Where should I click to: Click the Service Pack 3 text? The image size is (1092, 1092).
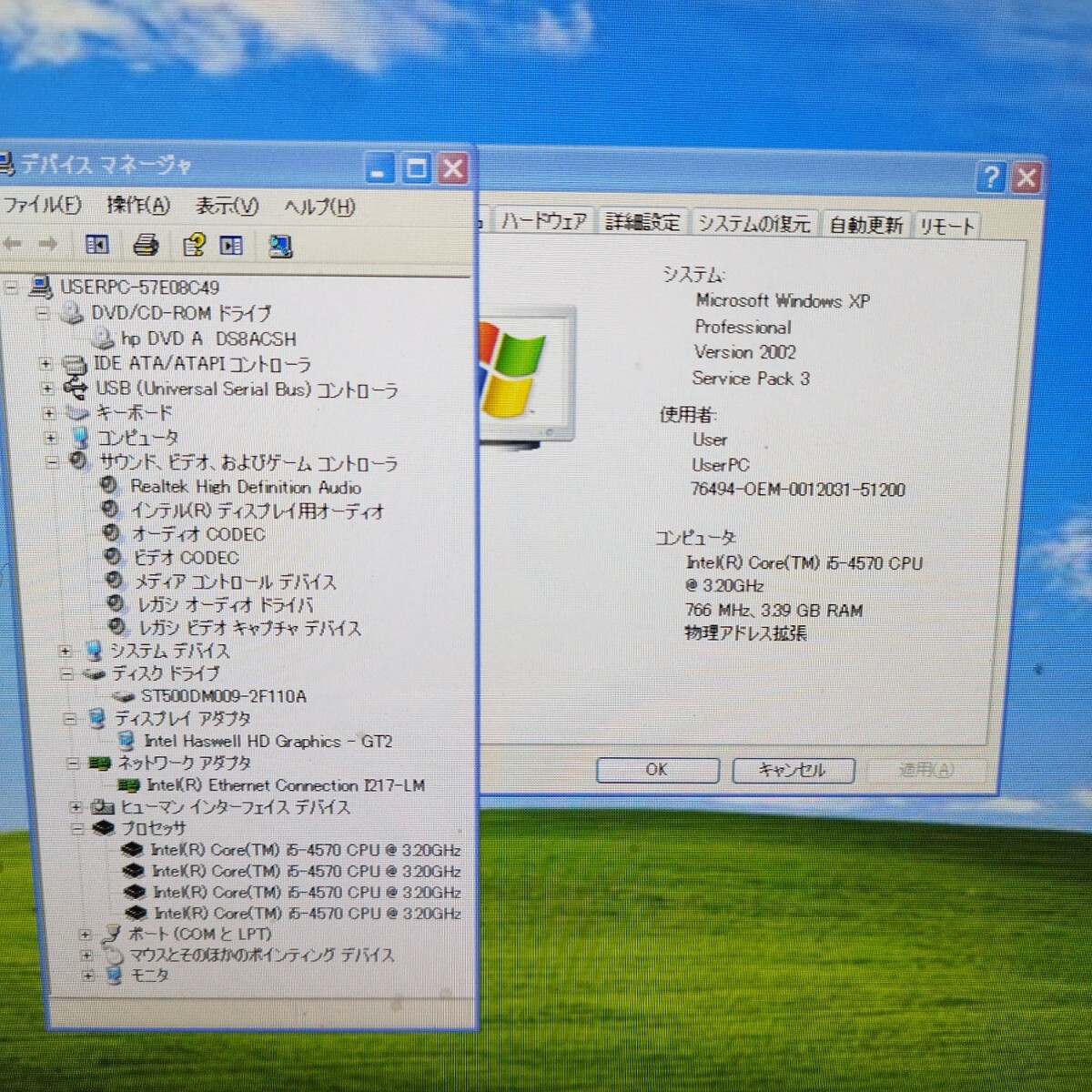(x=750, y=378)
